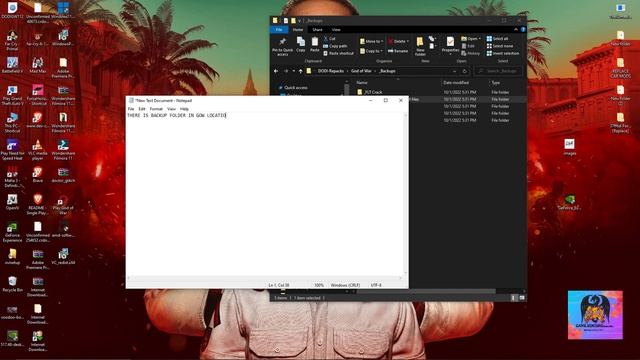
Task: Open the VLC media player desktop icon
Action: click(x=38, y=149)
